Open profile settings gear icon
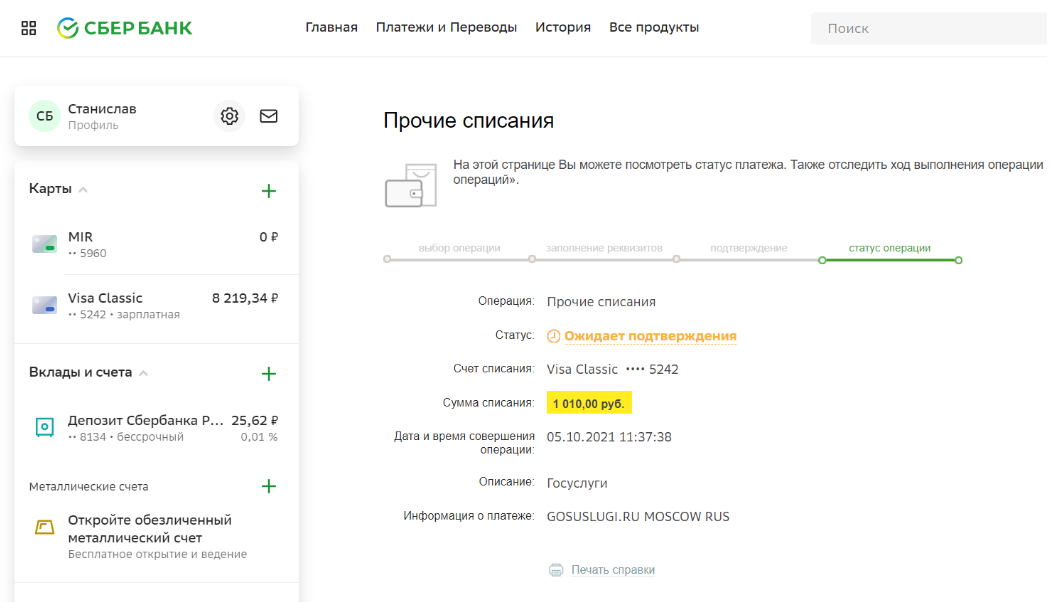The width and height of the screenshot is (1052, 602). [x=229, y=116]
